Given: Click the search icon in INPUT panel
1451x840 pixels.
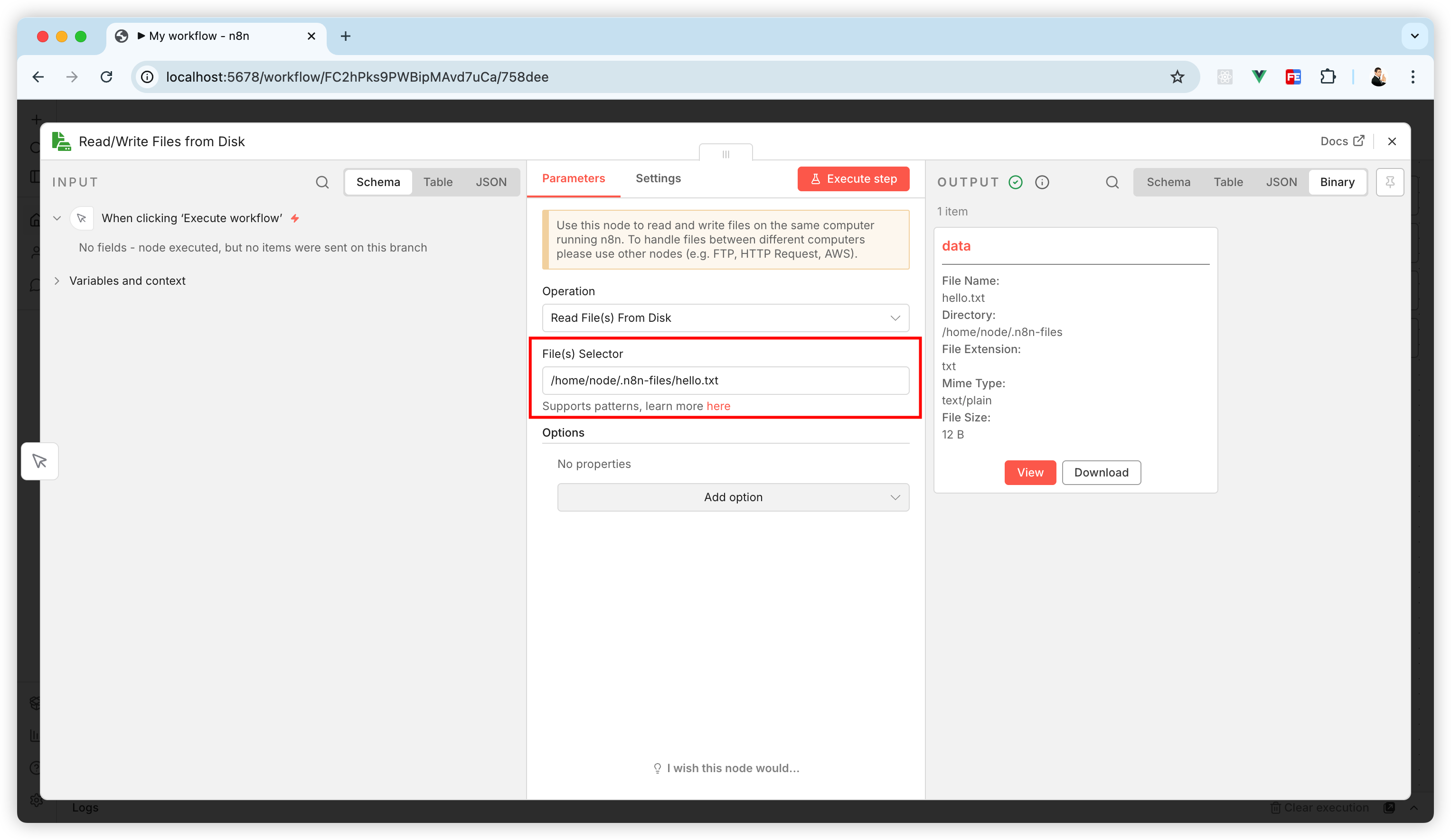Looking at the screenshot, I should (x=322, y=182).
